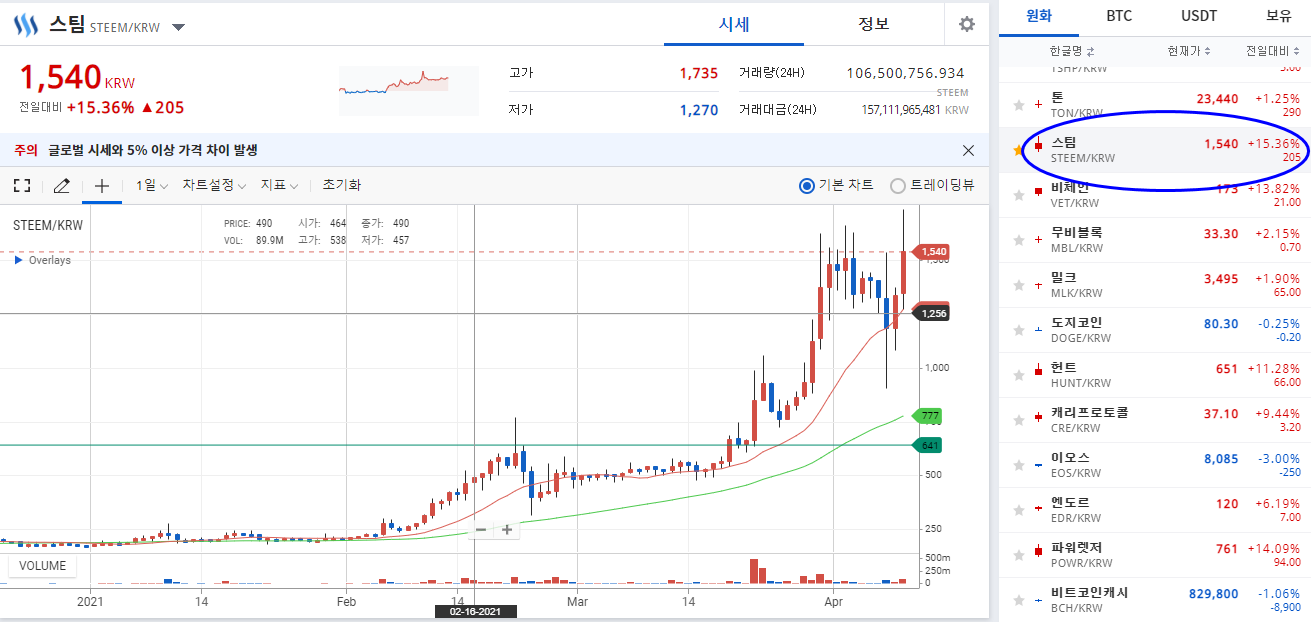Zoom in chart with plus button
1311x622 pixels.
point(507,530)
